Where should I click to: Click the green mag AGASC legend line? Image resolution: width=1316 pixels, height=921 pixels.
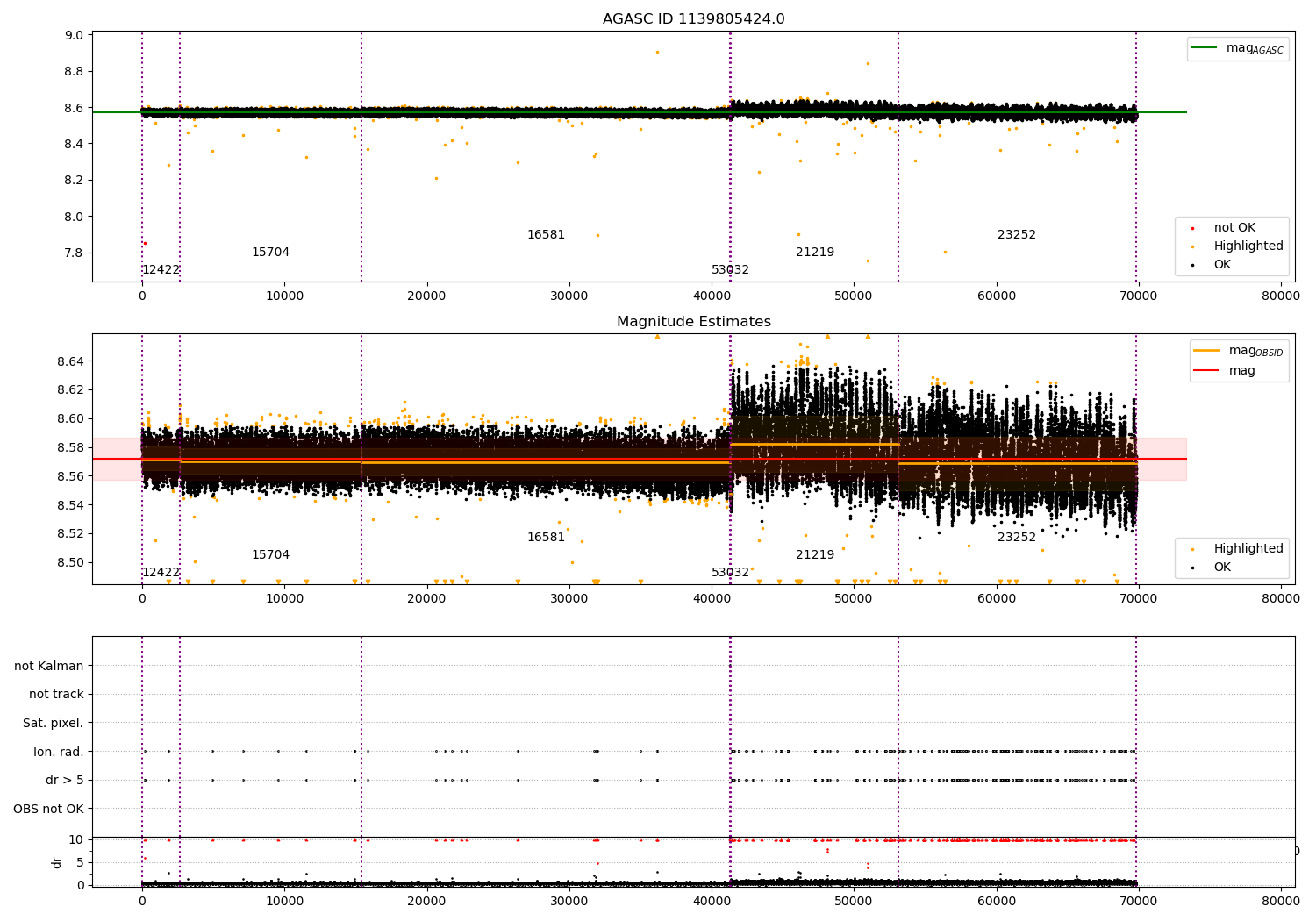pos(1204,48)
